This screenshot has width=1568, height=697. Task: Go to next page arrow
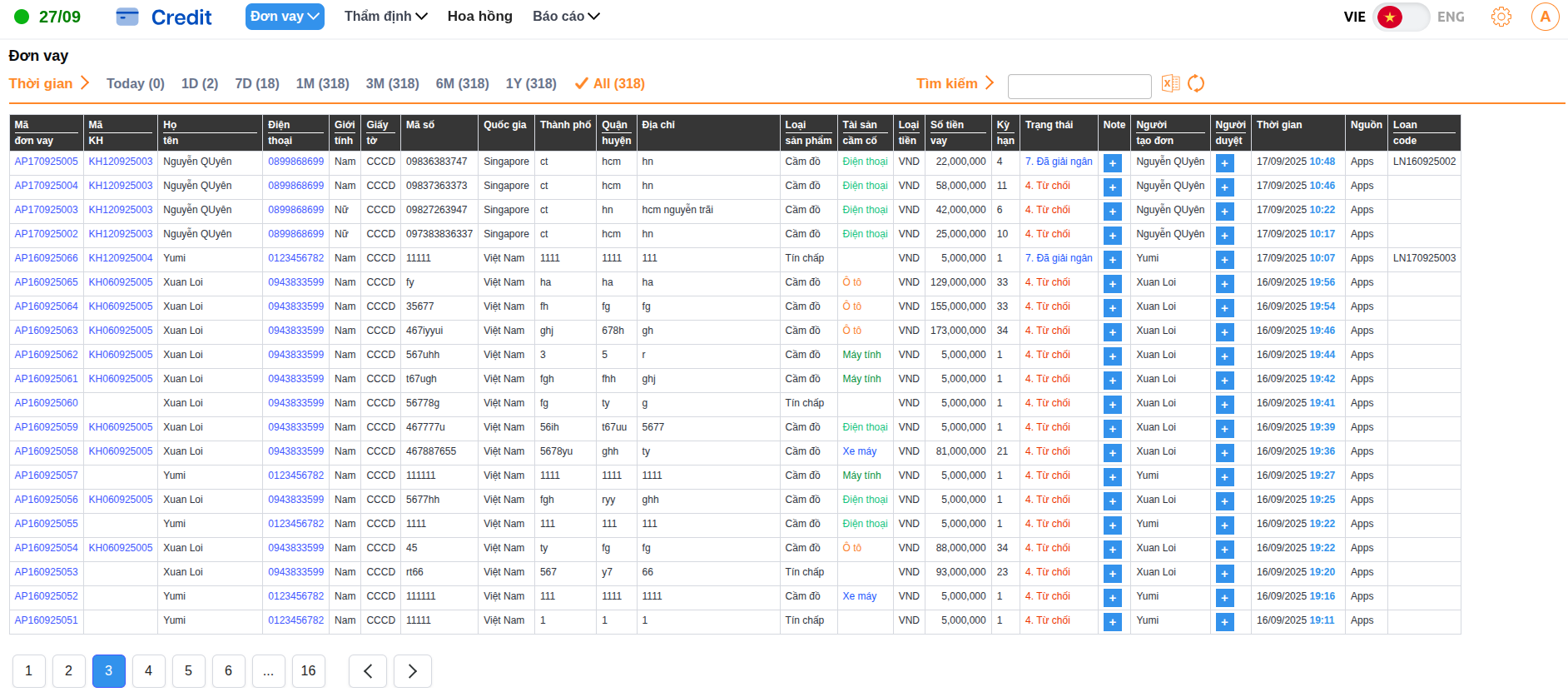[412, 671]
